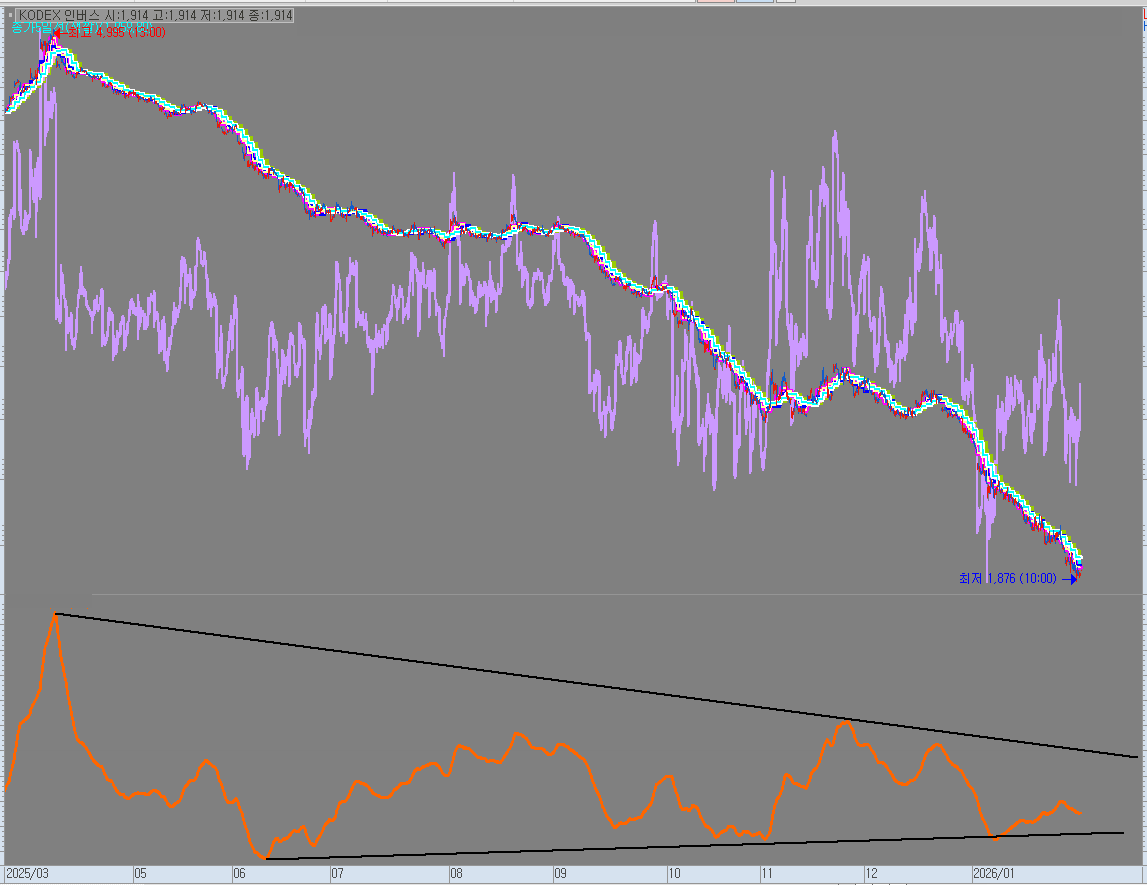Click the blue arrow at the 최저 marker
Image resolution: width=1147 pixels, height=885 pixels.
click(x=1071, y=579)
